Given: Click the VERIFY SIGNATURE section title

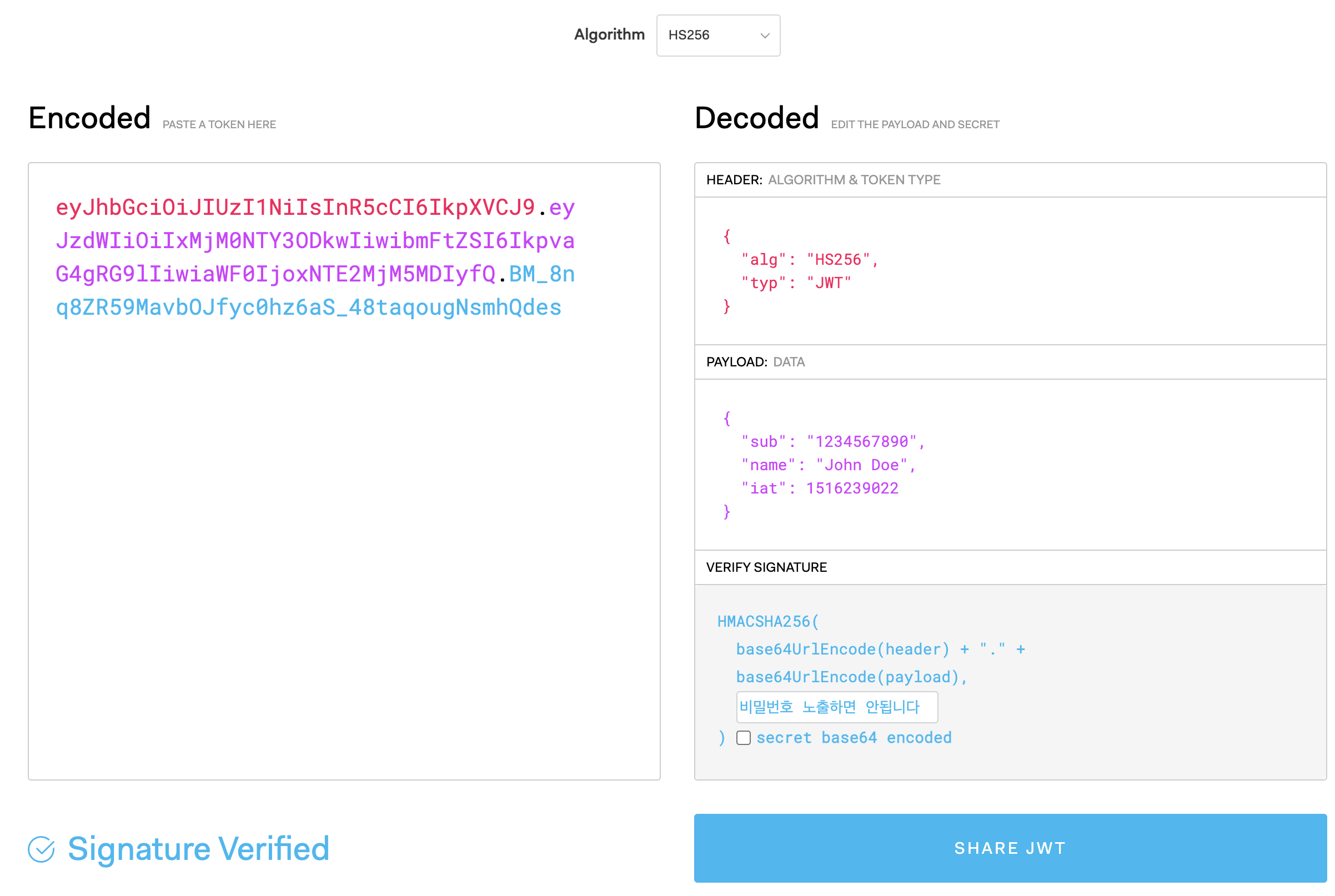Looking at the screenshot, I should point(766,567).
